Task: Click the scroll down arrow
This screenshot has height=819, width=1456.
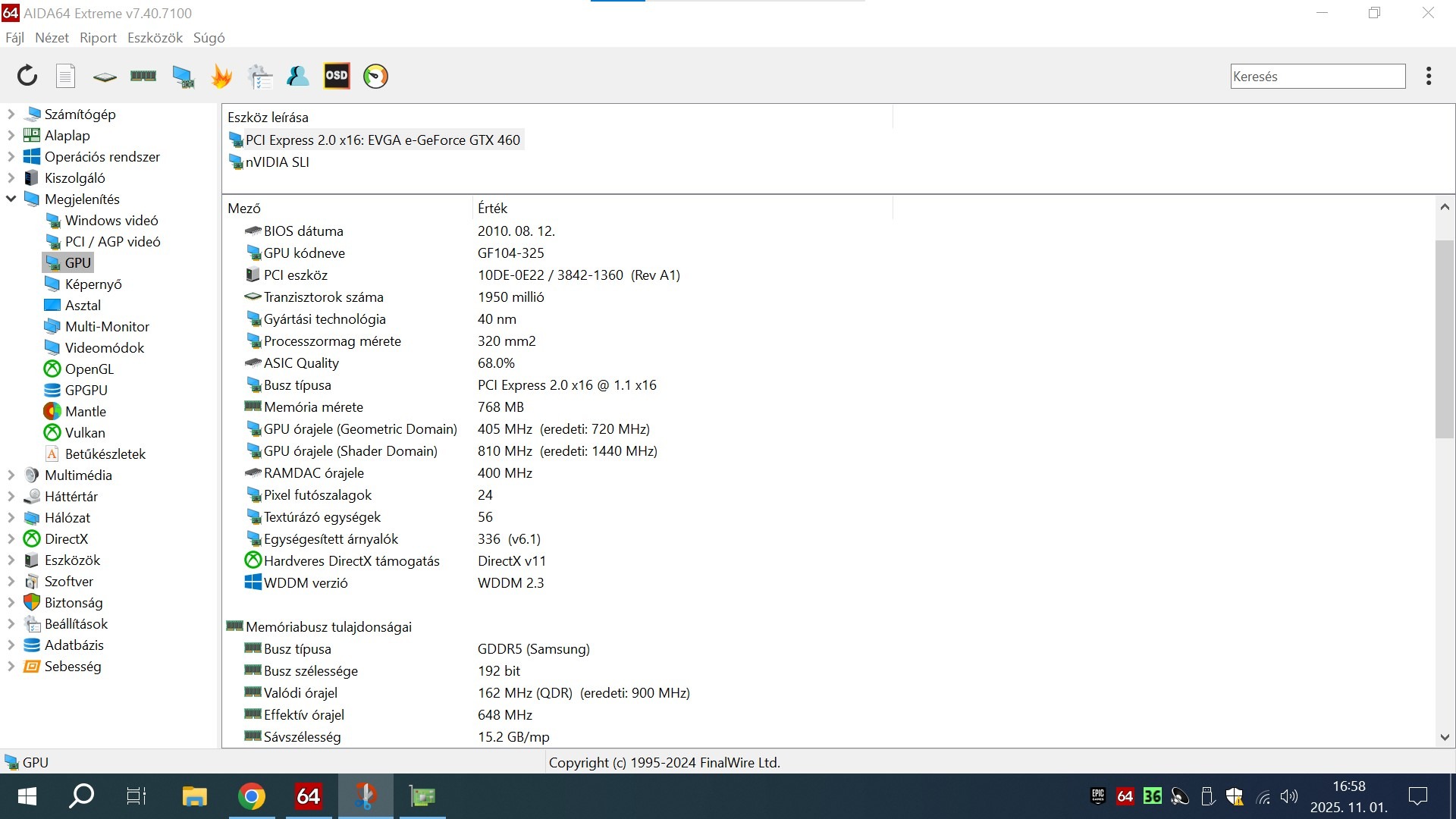Action: pyautogui.click(x=1445, y=737)
